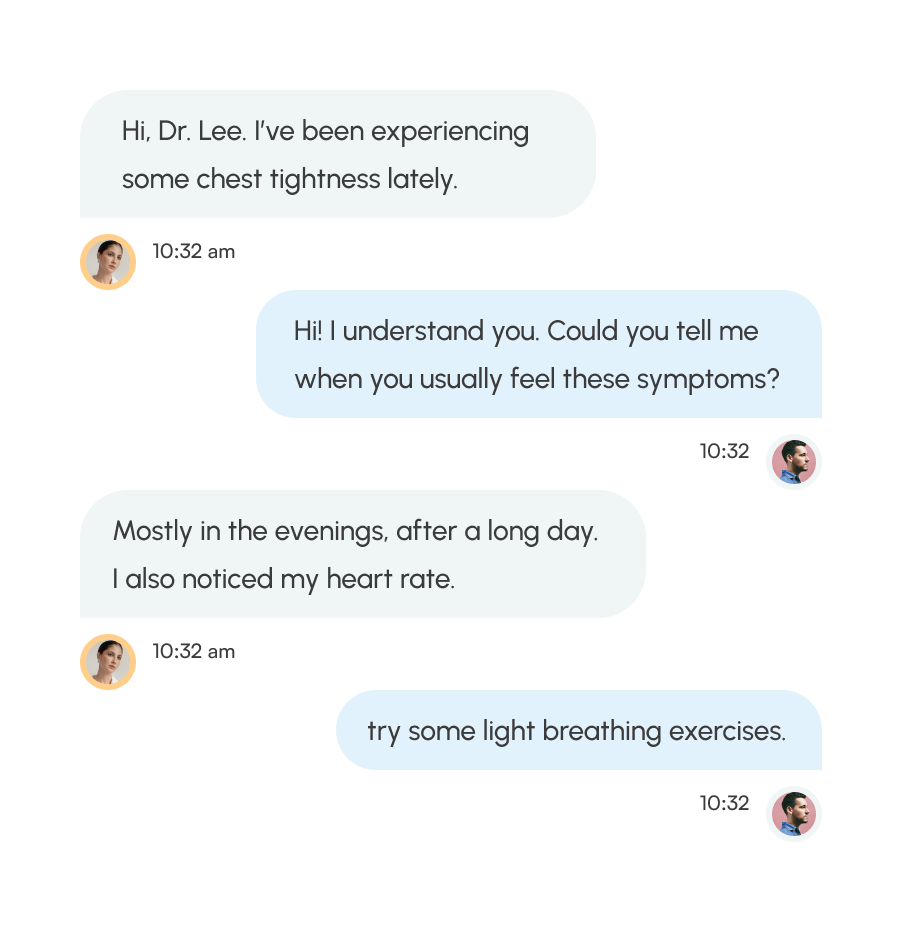Image resolution: width=902 pixels, height=932 pixels.
Task: Select the "Hi, Dr. Lee" message bubble
Action: (x=337, y=154)
